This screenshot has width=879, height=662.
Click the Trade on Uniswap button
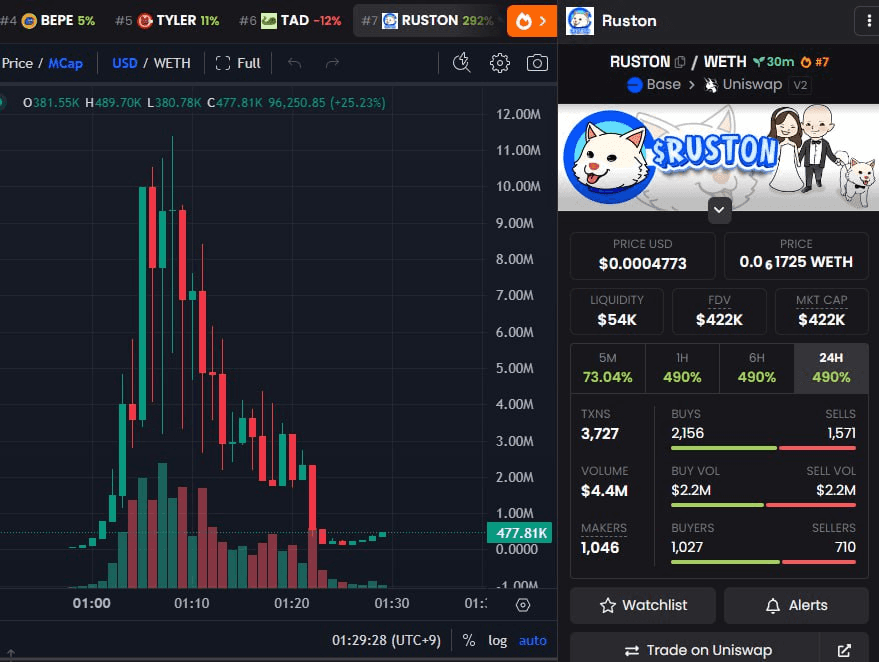coord(697,650)
